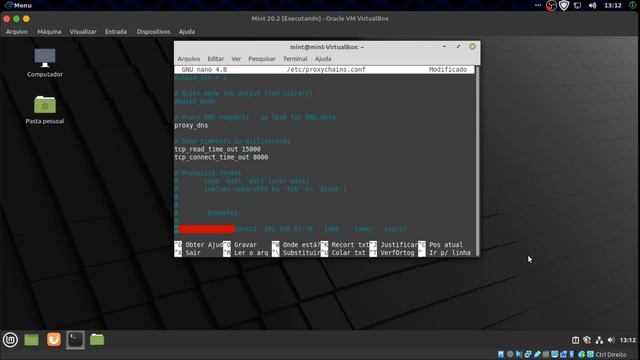Open the Computador desktop icon

tap(45, 63)
